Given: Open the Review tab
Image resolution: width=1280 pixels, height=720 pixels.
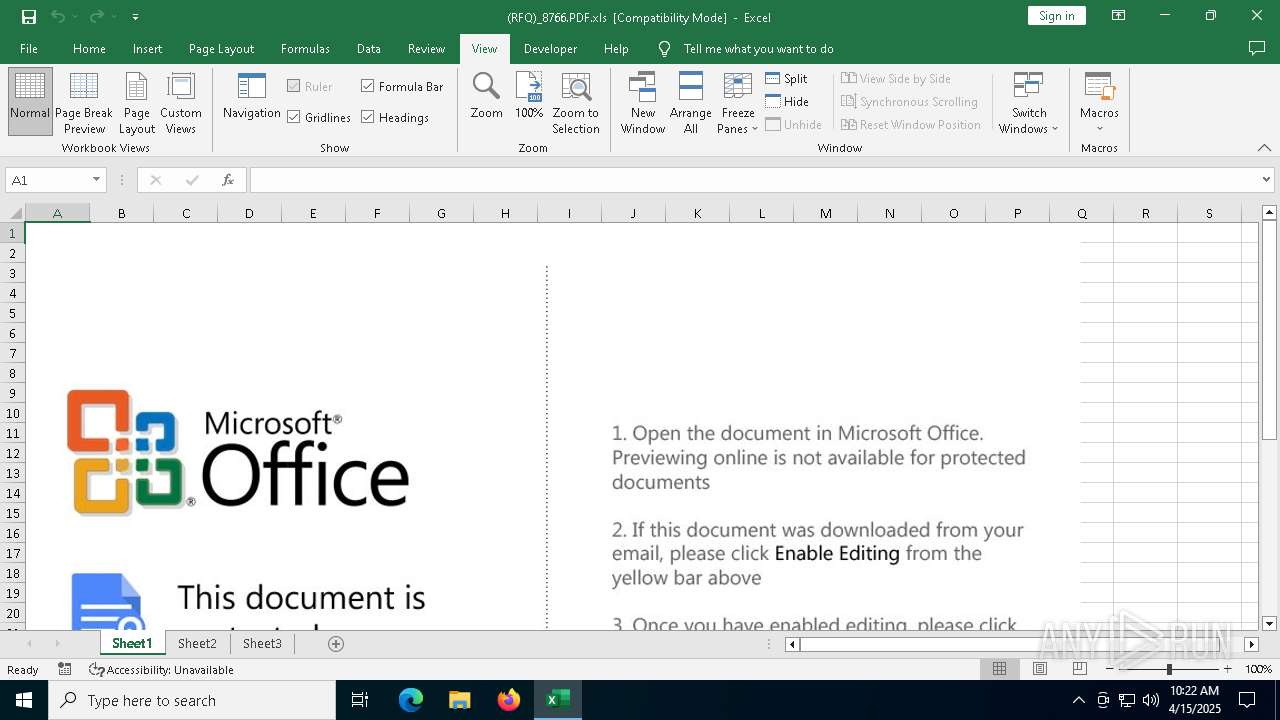Looking at the screenshot, I should click(x=426, y=48).
